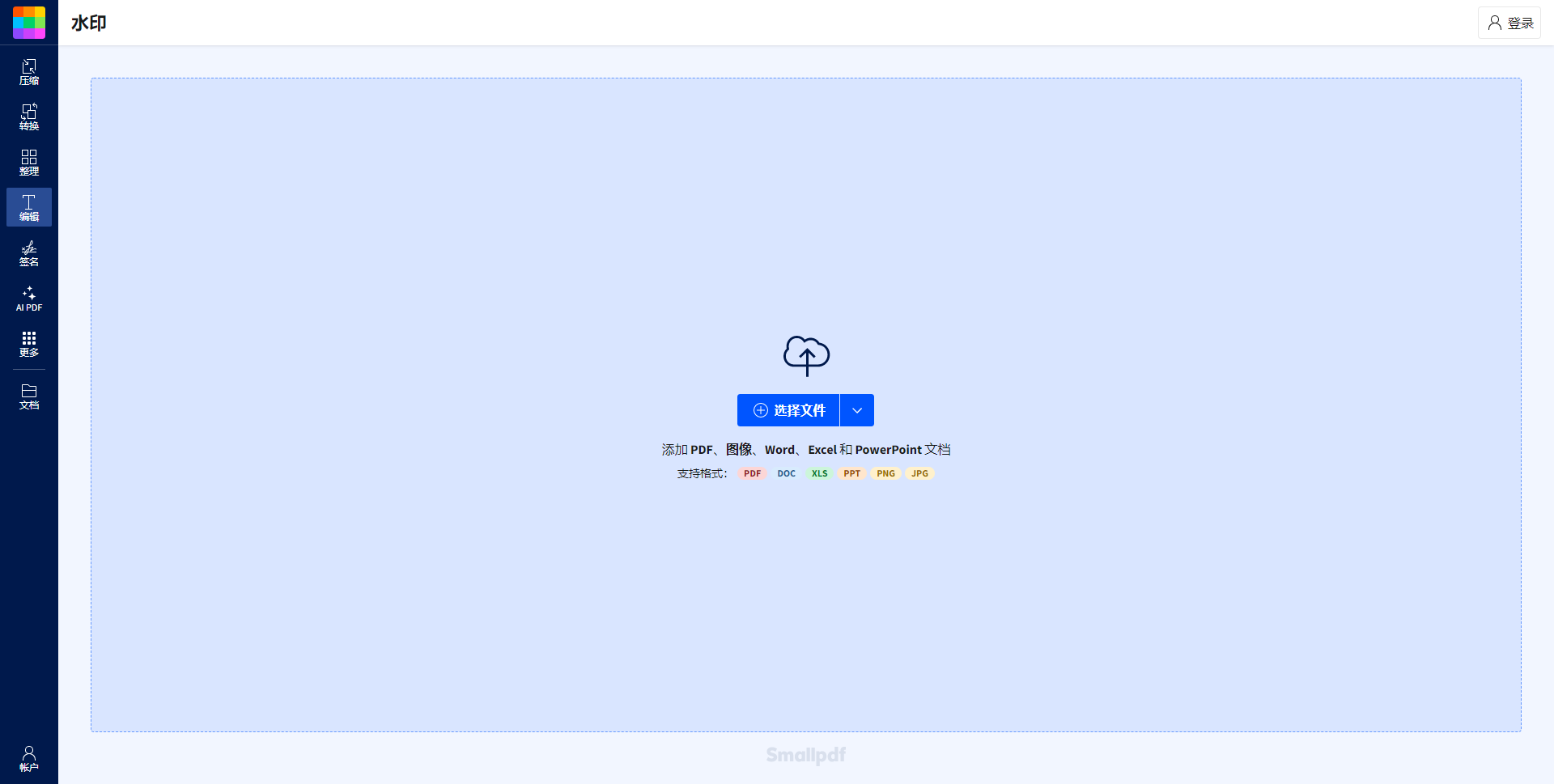This screenshot has width=1554, height=784.
Task: Open the 帐户 account icon at bottom
Action: click(28, 758)
